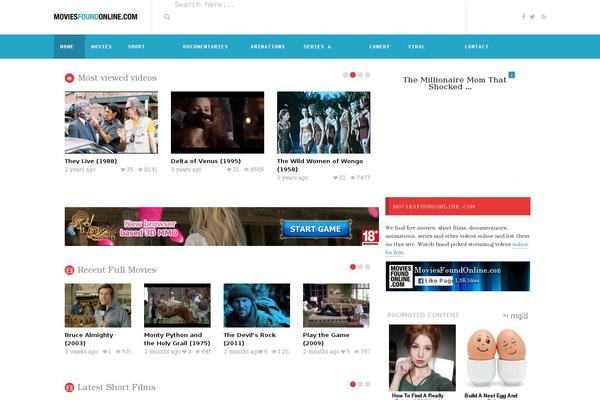Click START GAME button in banner
Screen dimensions: 600x400
[315, 229]
